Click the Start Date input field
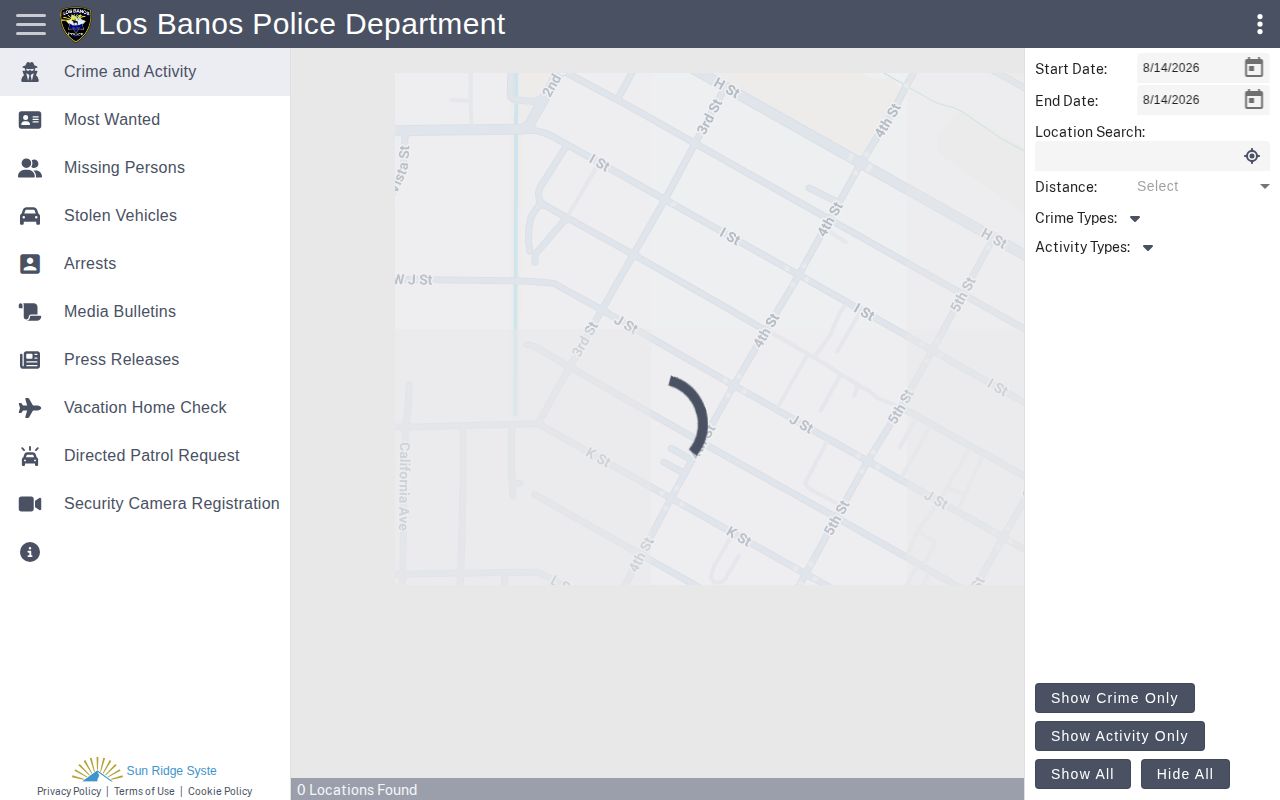This screenshot has width=1280, height=800. 1189,68
